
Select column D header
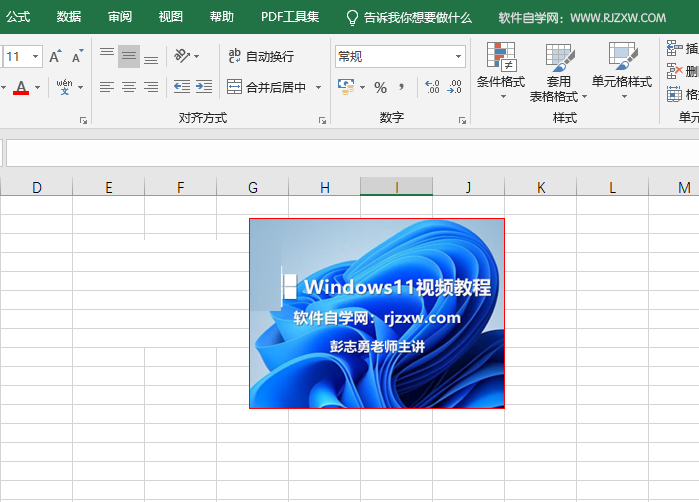click(37, 187)
